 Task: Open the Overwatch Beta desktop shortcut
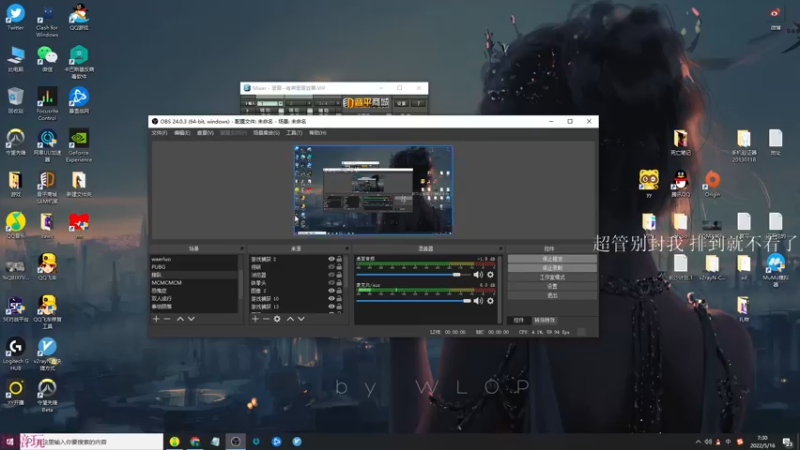tap(47, 395)
